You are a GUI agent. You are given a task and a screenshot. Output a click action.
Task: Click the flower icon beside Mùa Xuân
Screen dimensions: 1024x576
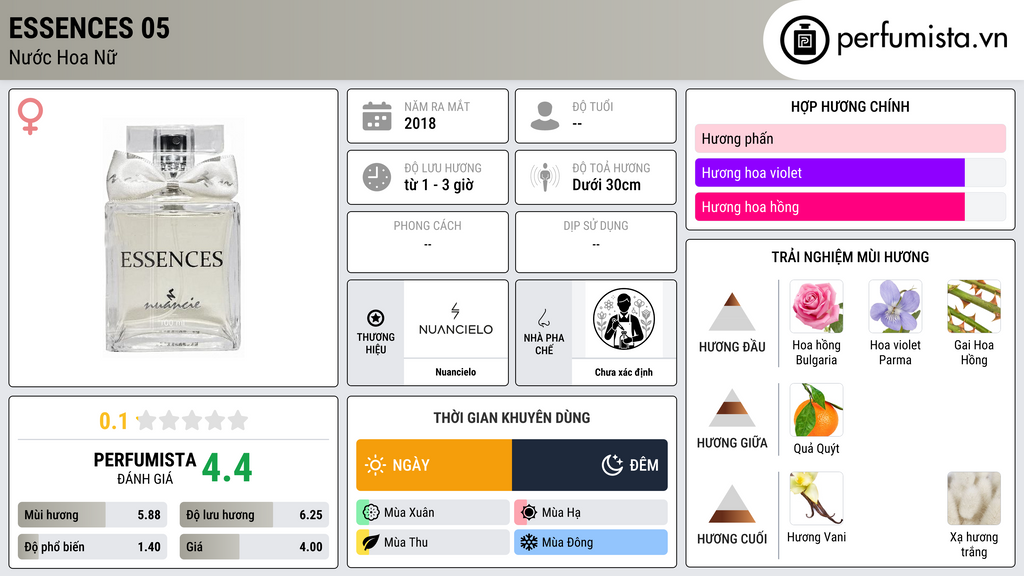coord(370,513)
